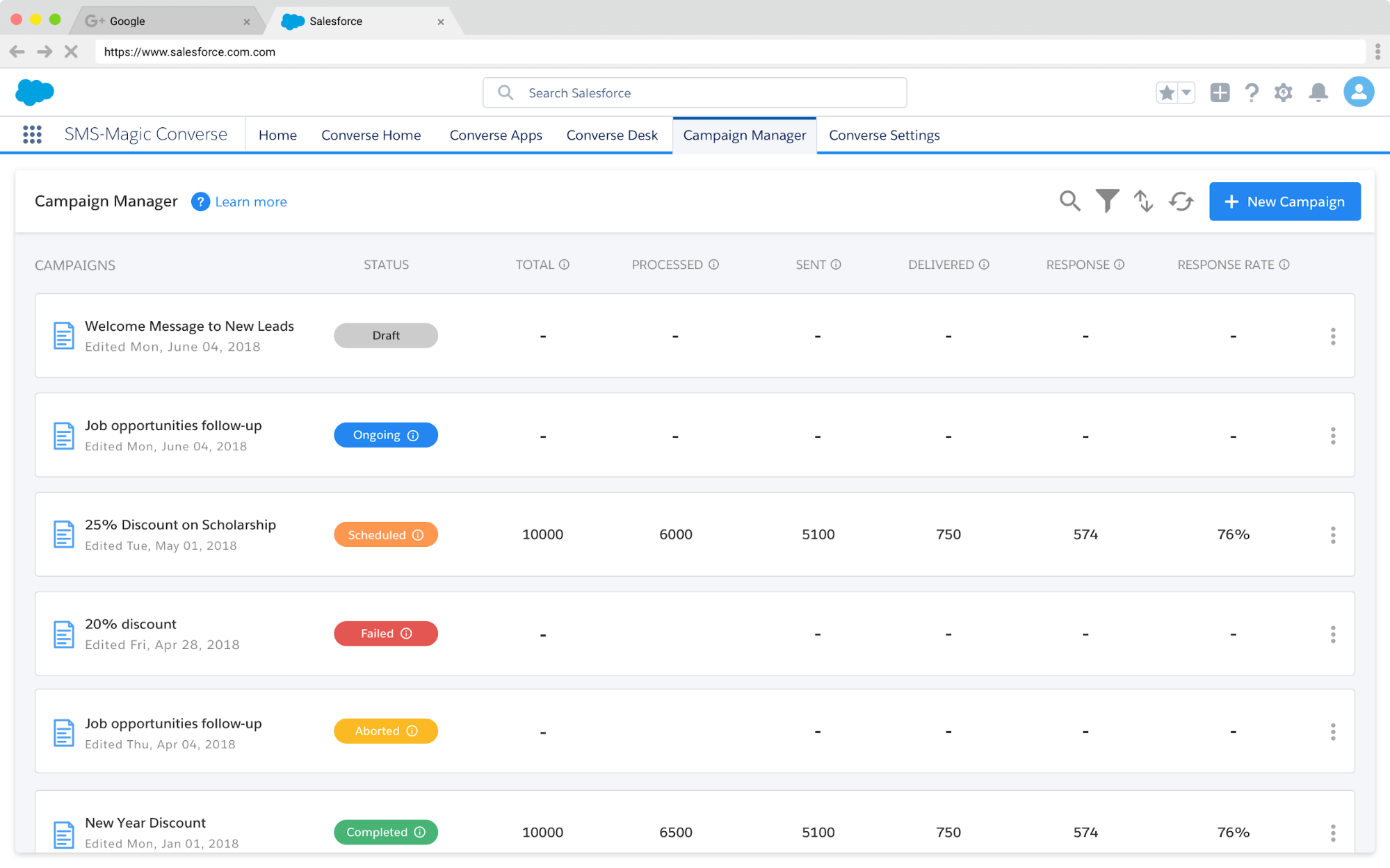Refresh the campaign list
Screen dimensions: 1390x868
coord(1181,202)
